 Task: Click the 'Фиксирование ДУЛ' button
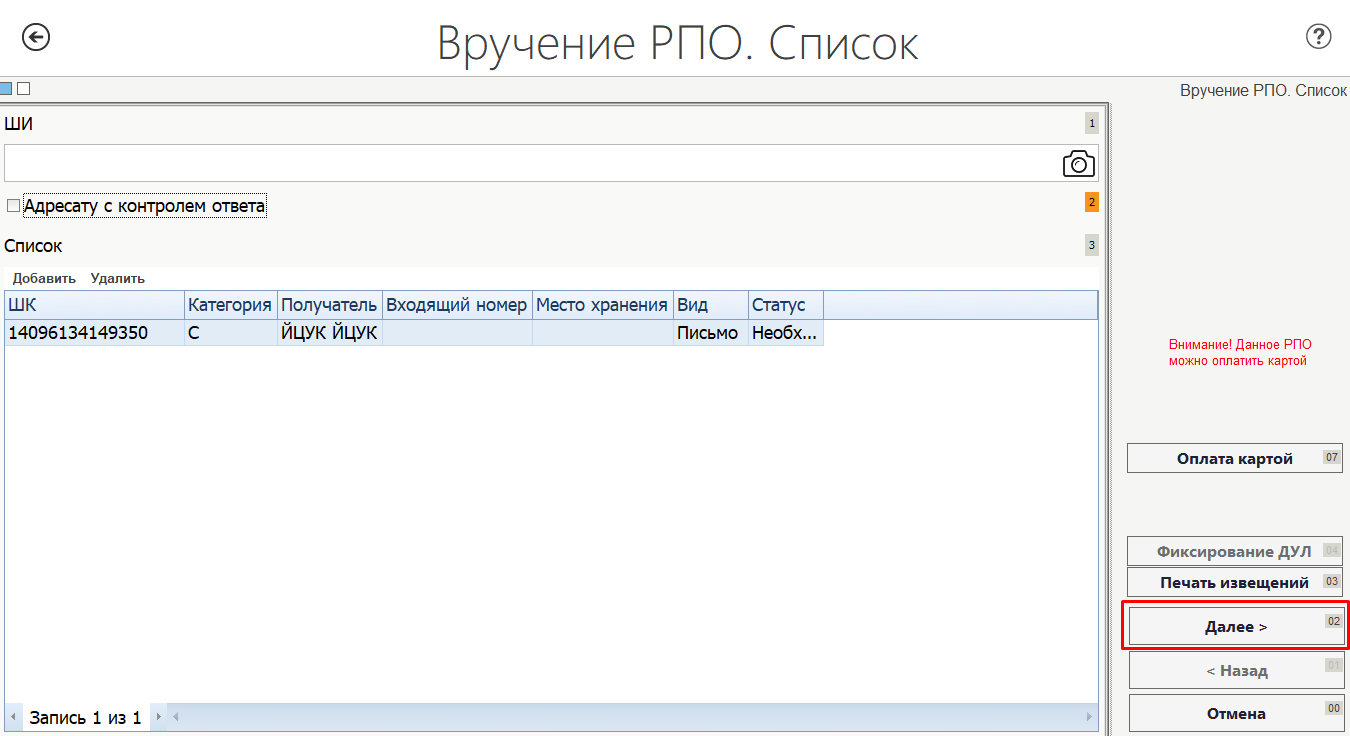pos(1235,551)
